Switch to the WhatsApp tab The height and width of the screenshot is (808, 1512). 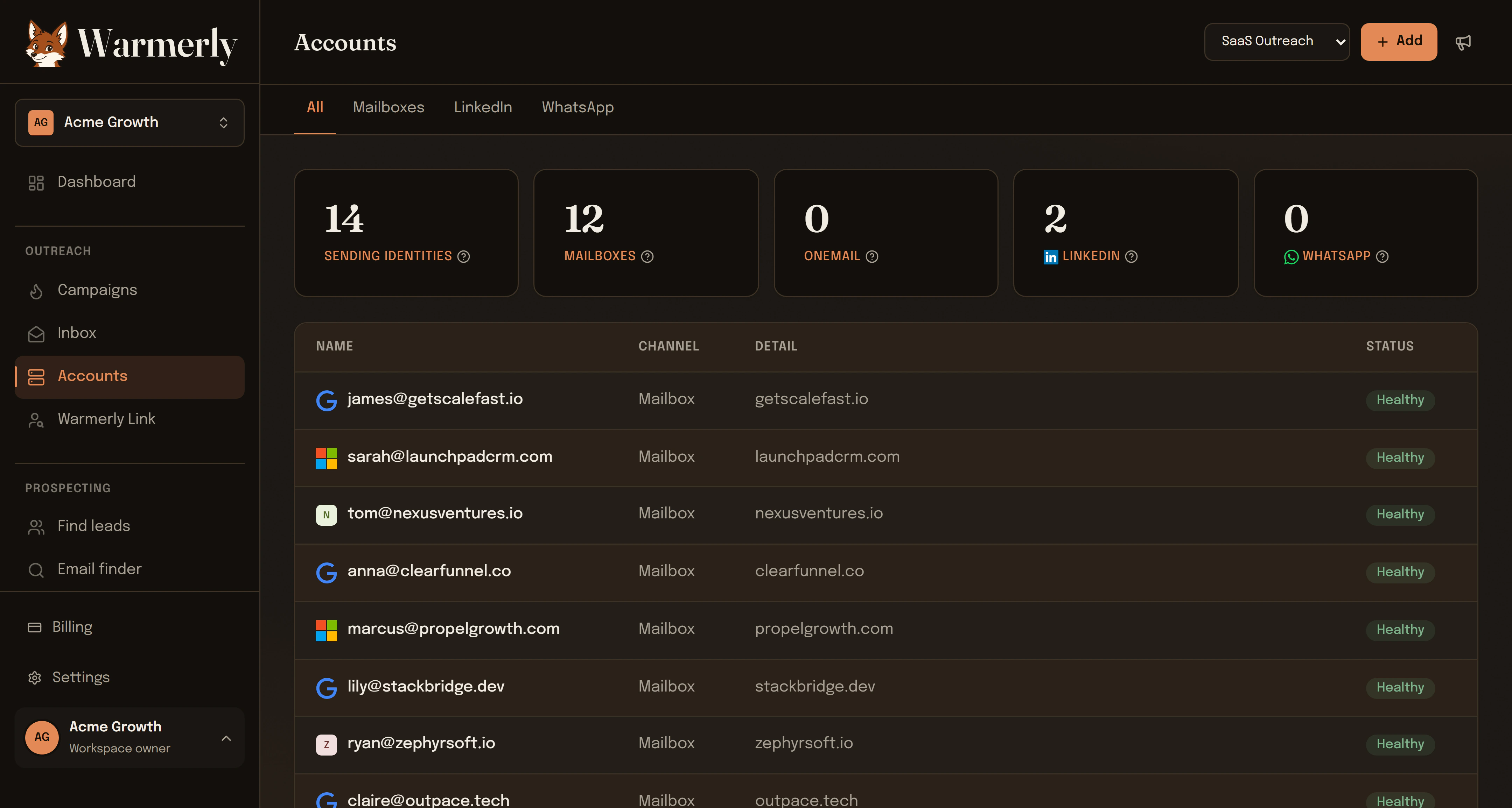[x=577, y=107]
